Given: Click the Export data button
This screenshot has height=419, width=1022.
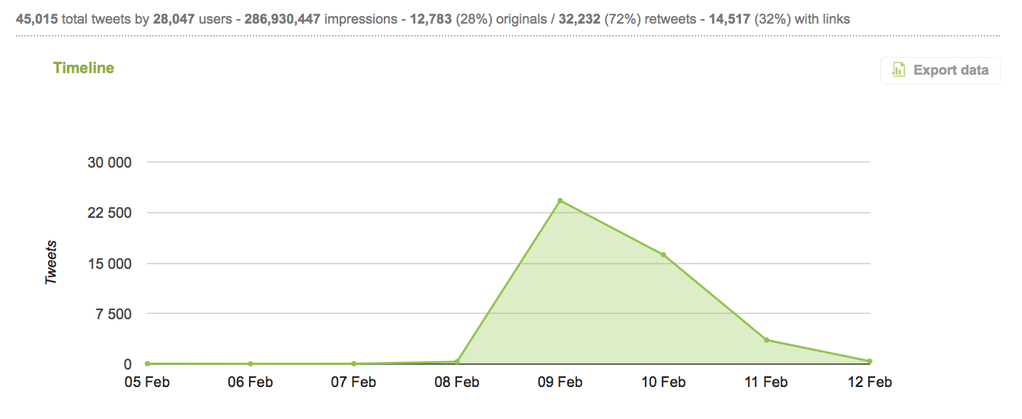Looking at the screenshot, I should tap(940, 70).
